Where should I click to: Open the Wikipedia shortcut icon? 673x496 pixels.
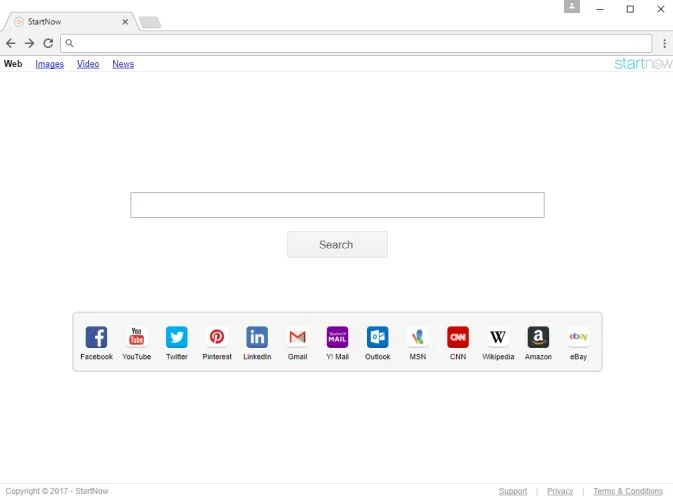coord(498,337)
